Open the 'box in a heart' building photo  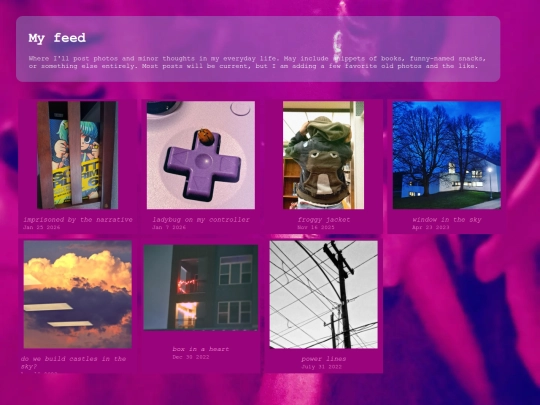point(201,288)
